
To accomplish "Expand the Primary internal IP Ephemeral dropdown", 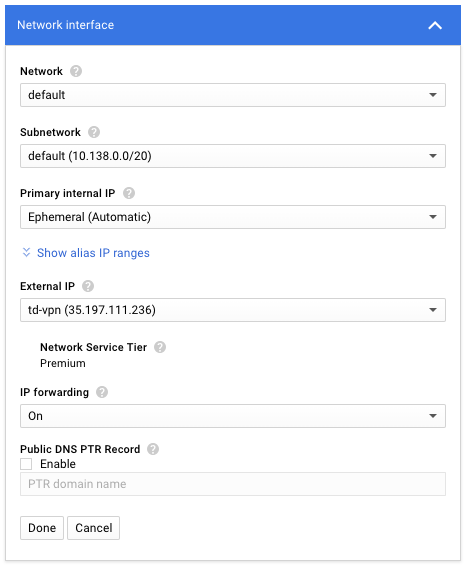I will point(233,217).
